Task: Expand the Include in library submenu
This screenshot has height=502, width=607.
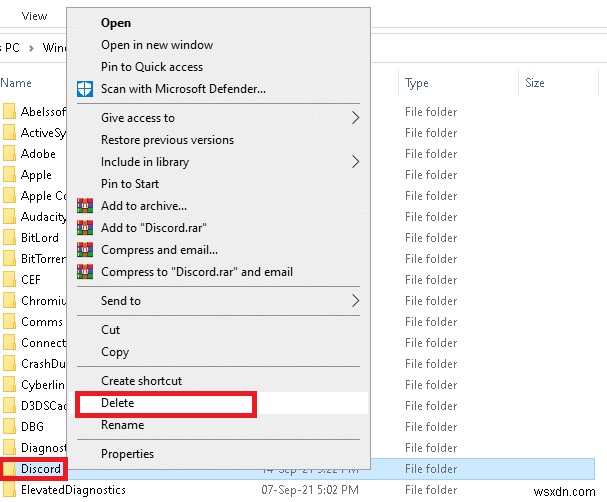Action: tap(355, 162)
